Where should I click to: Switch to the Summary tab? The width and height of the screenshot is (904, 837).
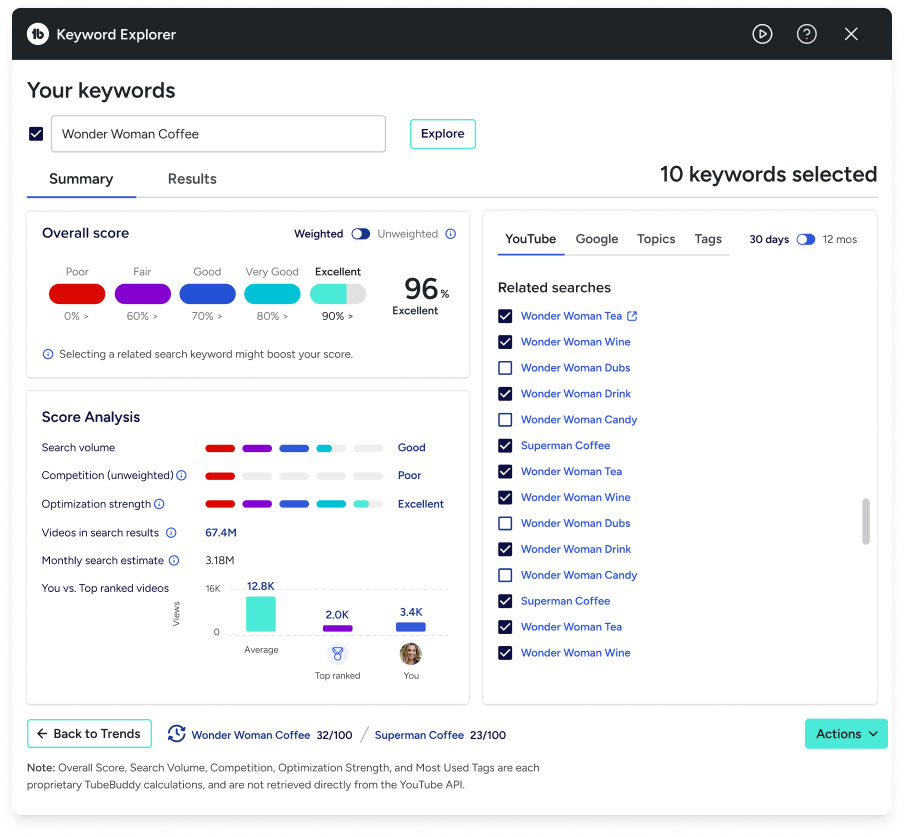pos(81,179)
